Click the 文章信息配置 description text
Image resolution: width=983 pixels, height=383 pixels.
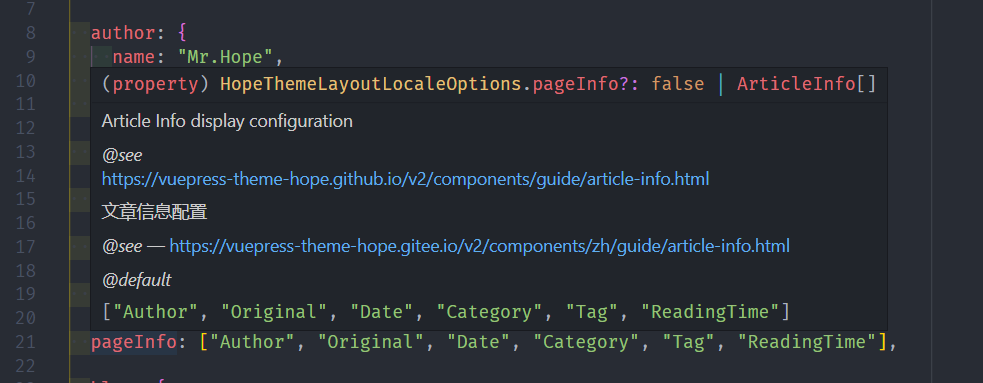click(x=154, y=212)
